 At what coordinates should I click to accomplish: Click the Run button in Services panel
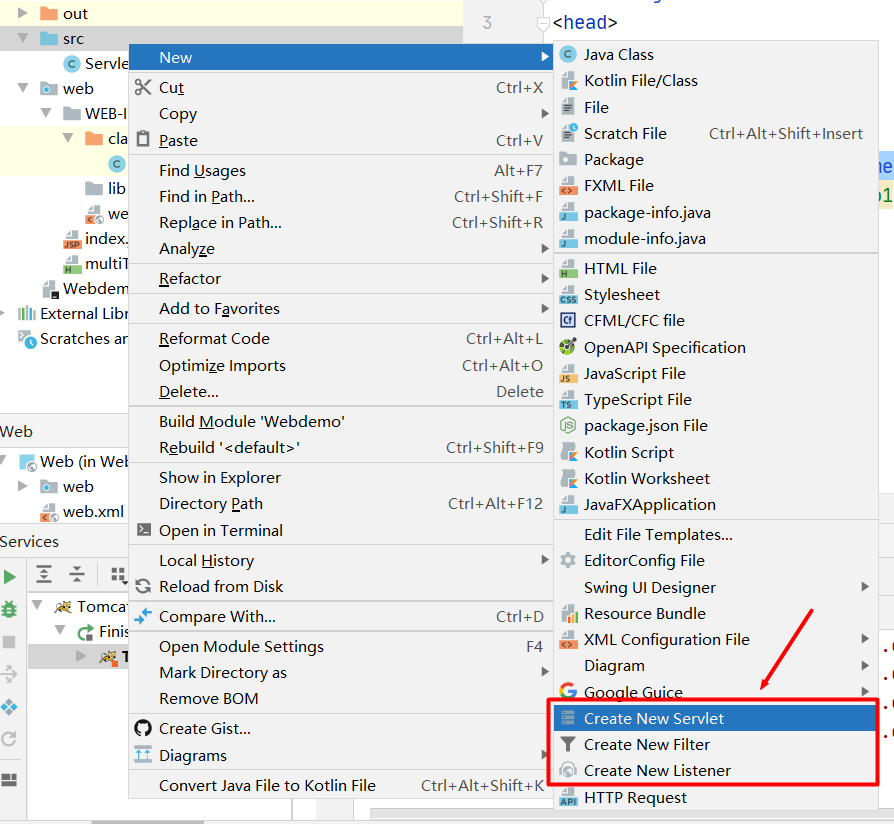click(x=10, y=577)
